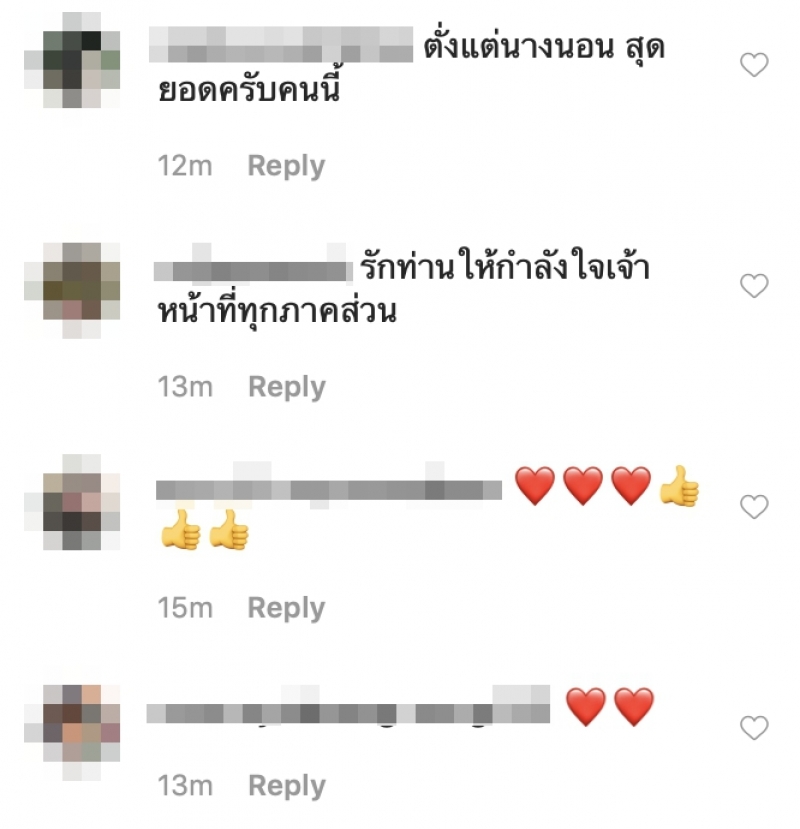Open profile picture of 'รักท่าน' commenter
This screenshot has width=800, height=829.
72,290
